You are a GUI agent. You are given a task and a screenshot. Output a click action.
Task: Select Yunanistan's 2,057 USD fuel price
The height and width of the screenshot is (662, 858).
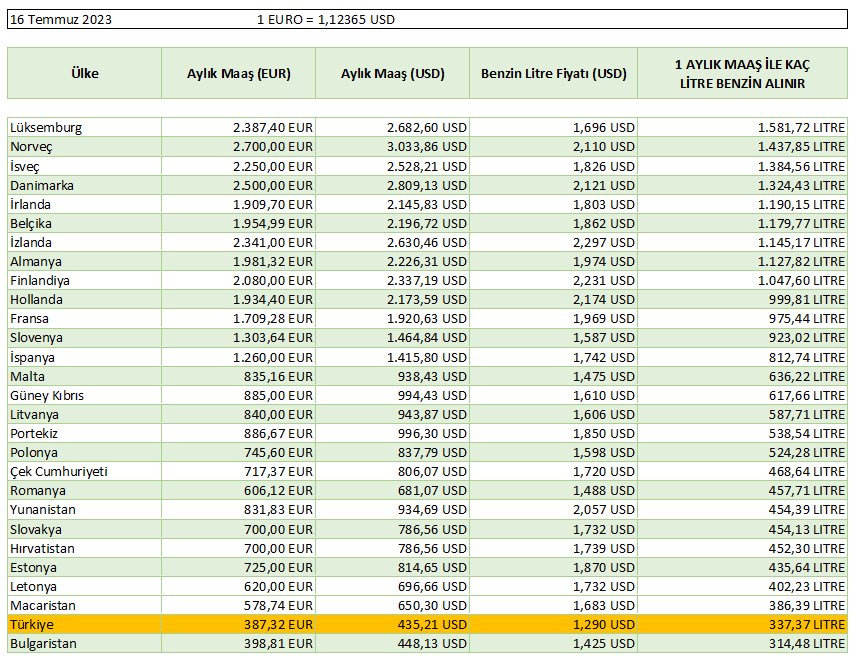(553, 510)
